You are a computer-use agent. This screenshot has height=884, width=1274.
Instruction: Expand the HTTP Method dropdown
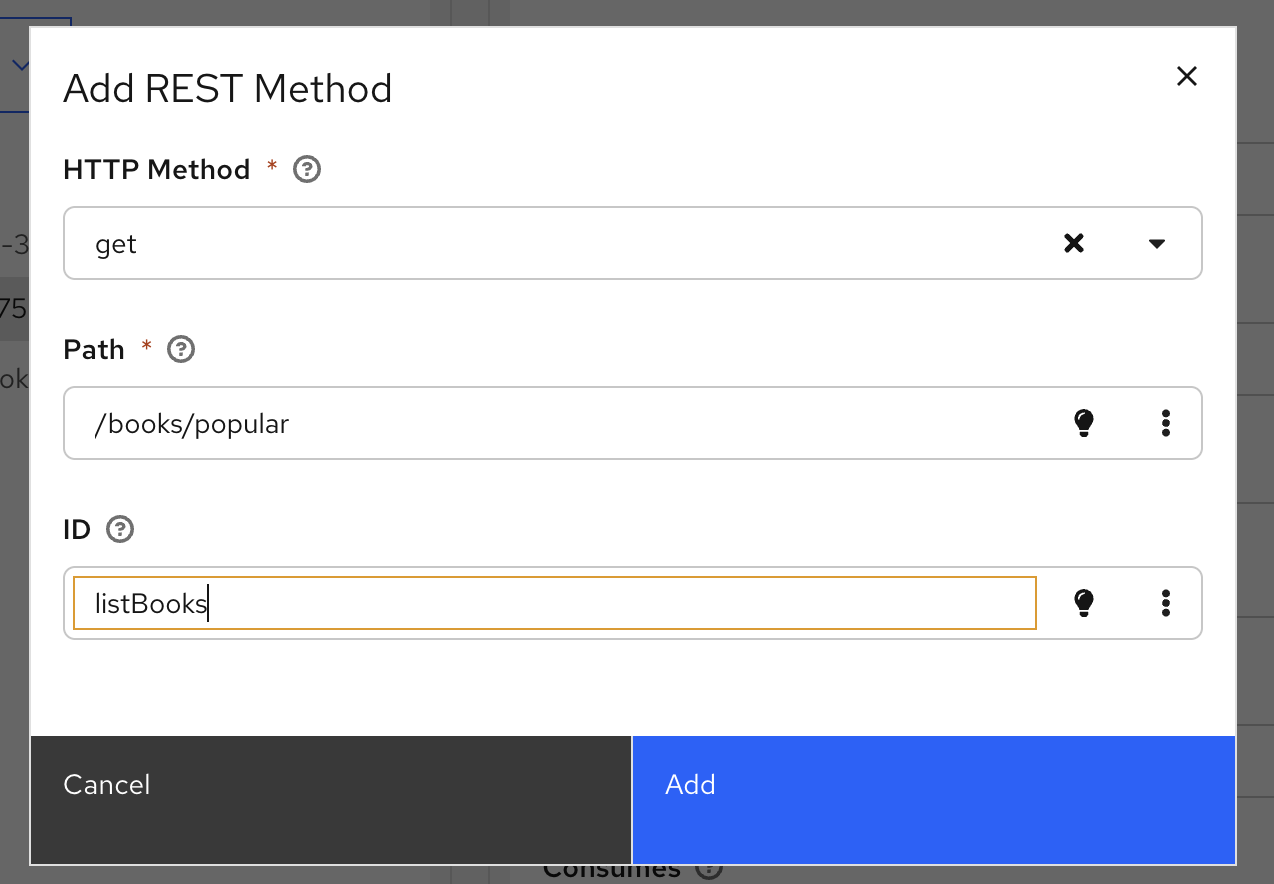(1156, 243)
